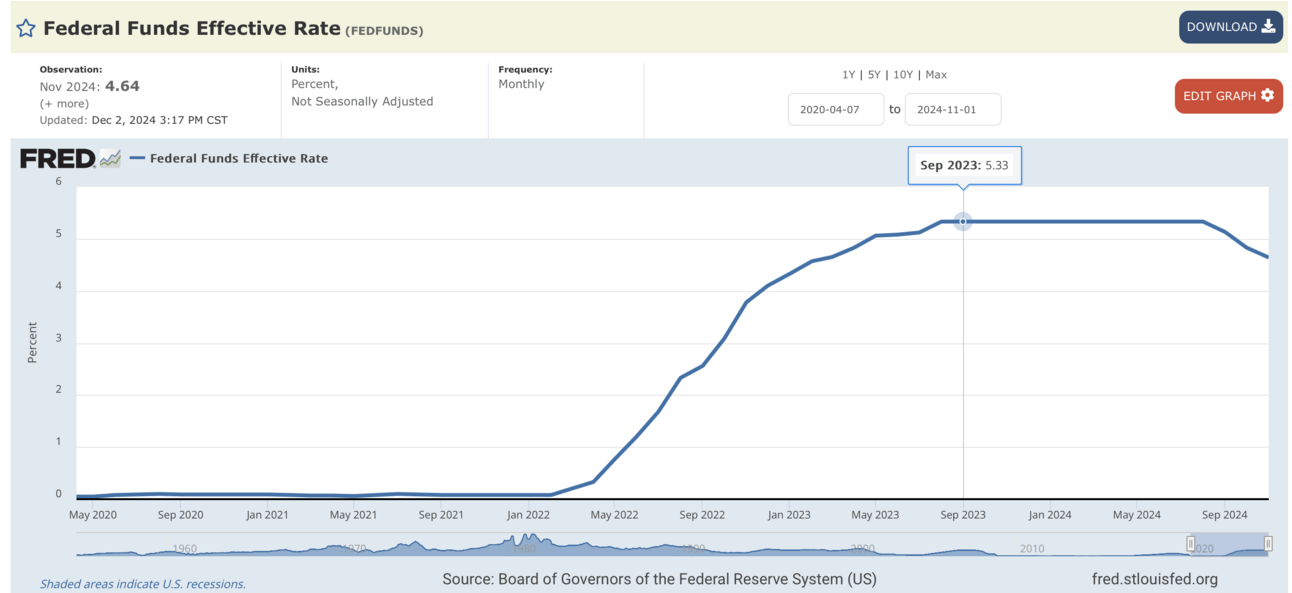Select the 10Y date range
The height and width of the screenshot is (593, 1292).
(x=903, y=75)
